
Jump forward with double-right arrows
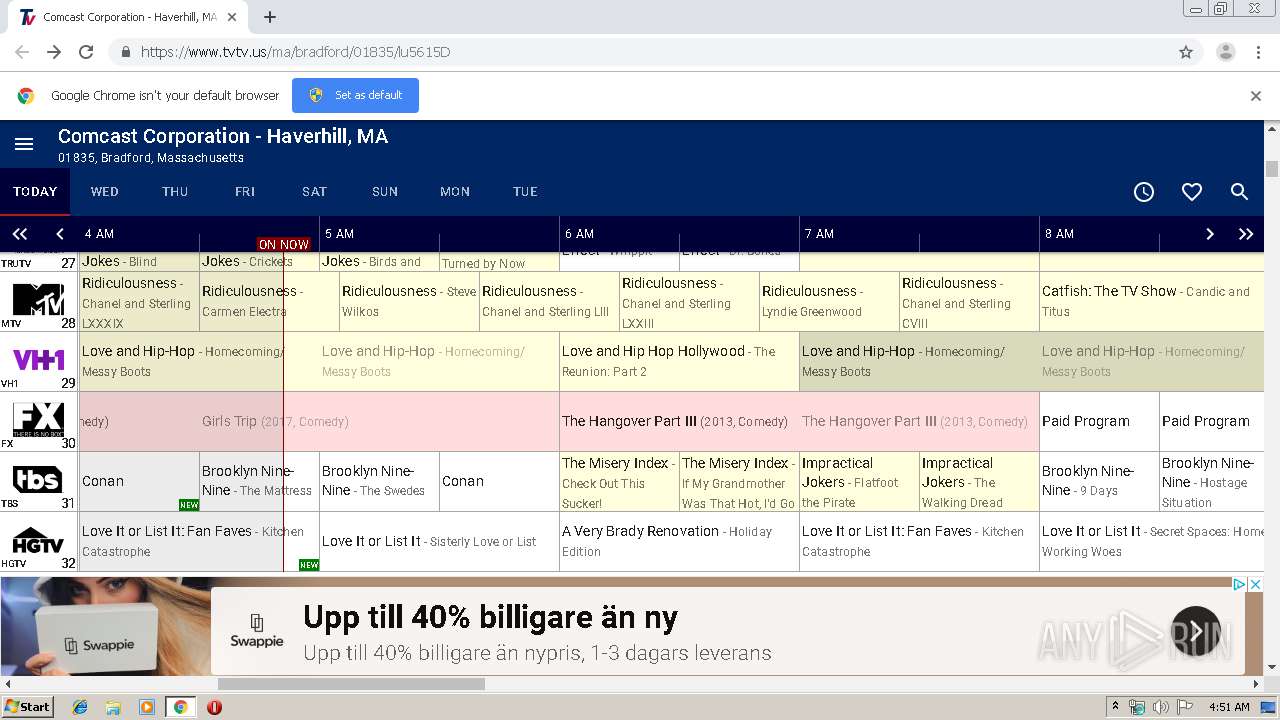pyautogui.click(x=1246, y=234)
